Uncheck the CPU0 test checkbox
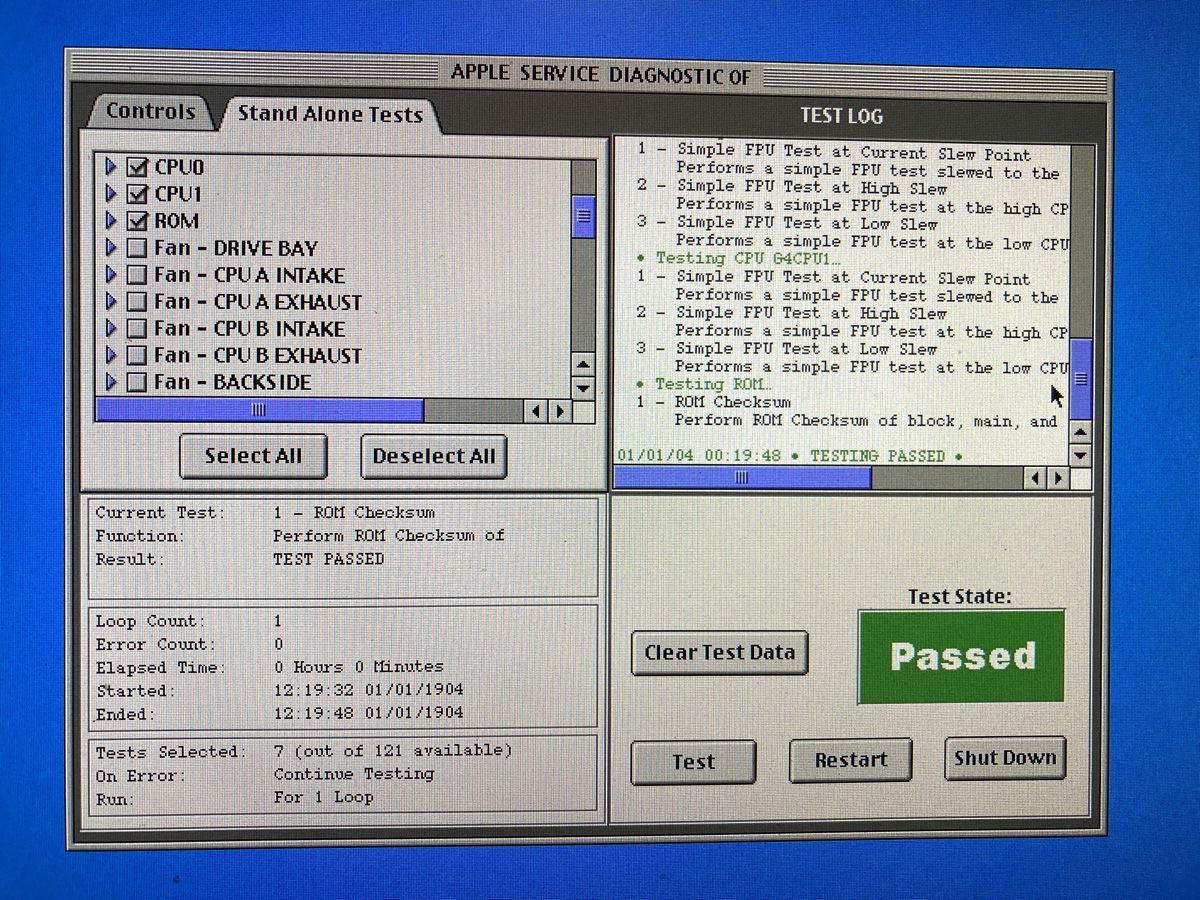This screenshot has height=900, width=1200. 136,167
